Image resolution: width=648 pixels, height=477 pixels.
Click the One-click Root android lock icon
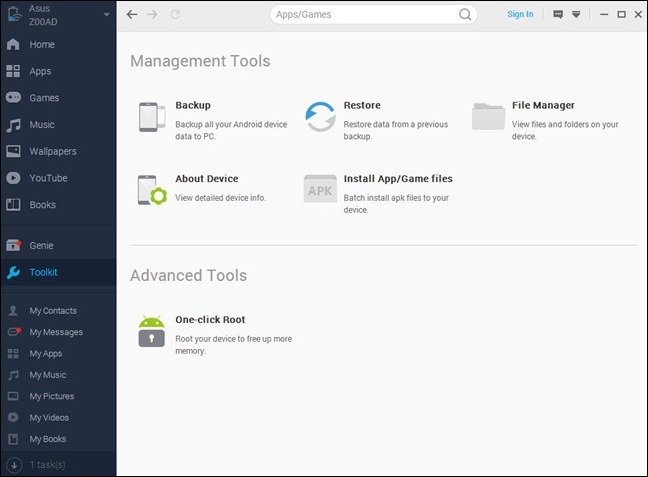[x=152, y=331]
